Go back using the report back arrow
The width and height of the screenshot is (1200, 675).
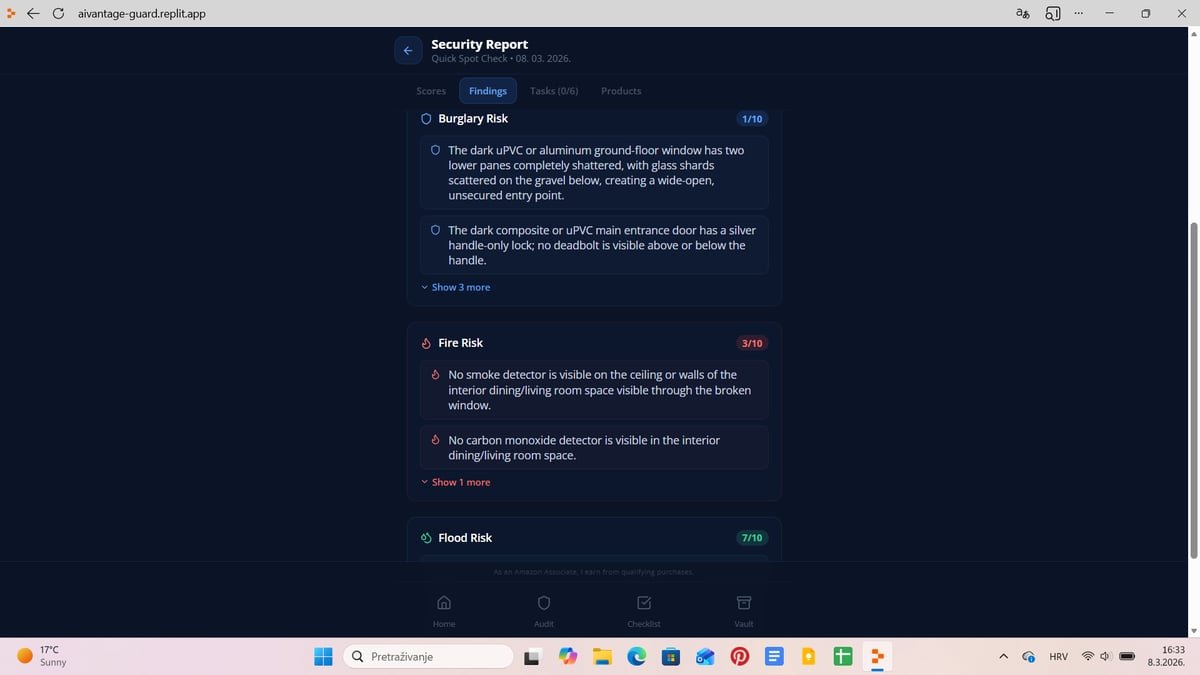point(407,50)
